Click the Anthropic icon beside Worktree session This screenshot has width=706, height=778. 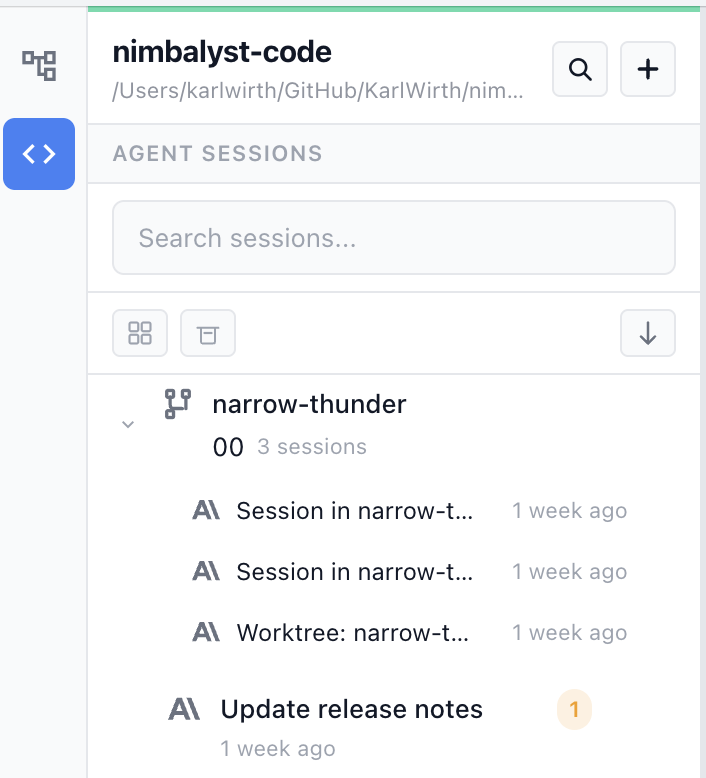[206, 632]
